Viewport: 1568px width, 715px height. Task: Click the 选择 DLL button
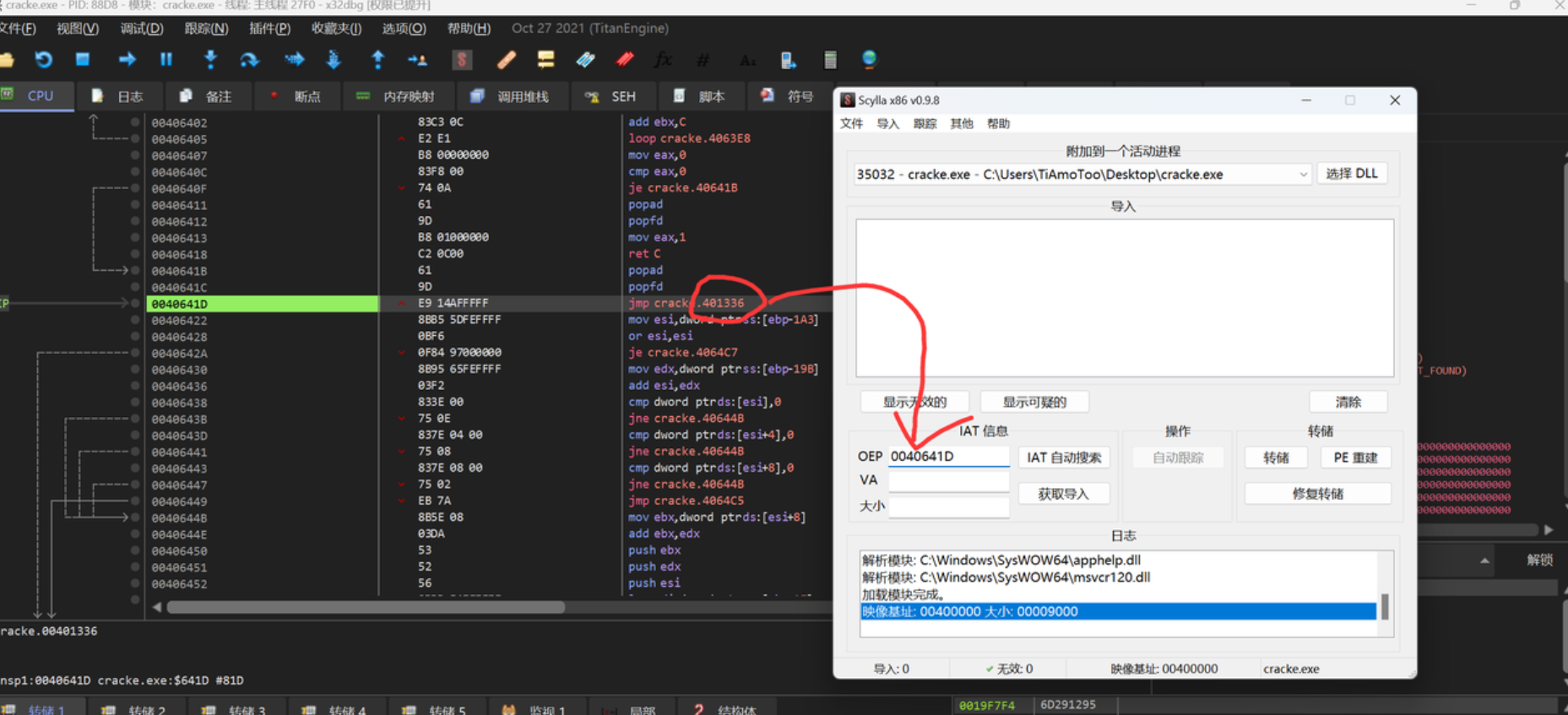1351,173
